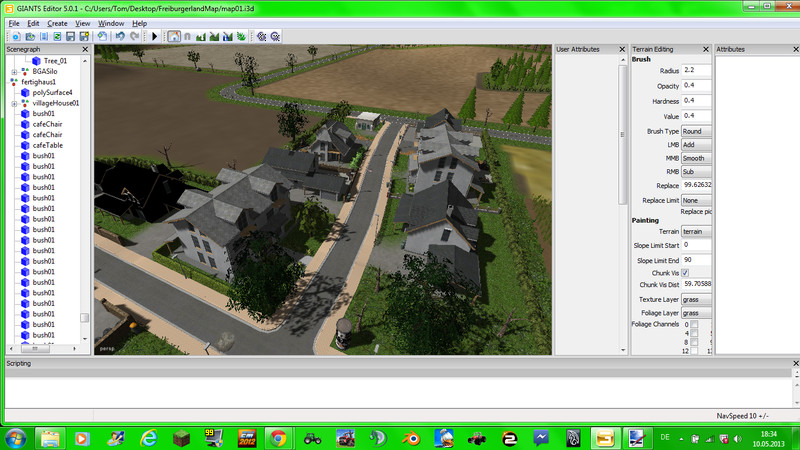Screen dimensions: 800x450
Task: Open the Texture Layer dropdown
Action: pyautogui.click(x=696, y=299)
